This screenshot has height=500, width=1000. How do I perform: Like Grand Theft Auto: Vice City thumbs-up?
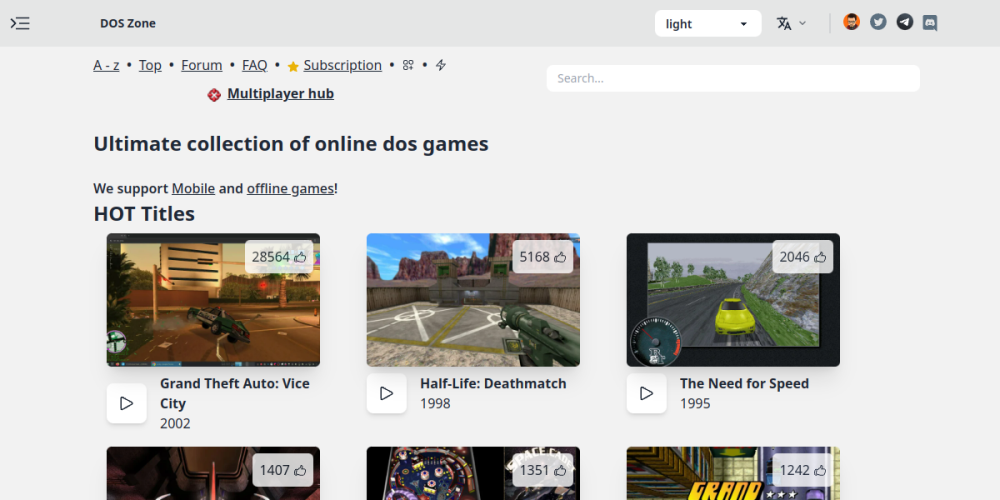click(300, 257)
